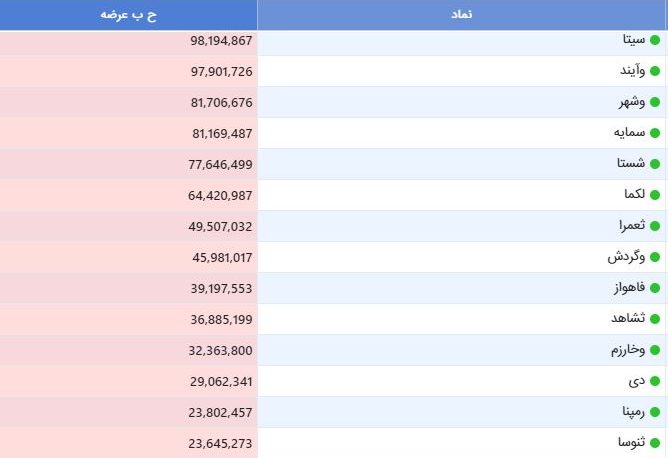Viewport: 668px width, 458px height.
Task: Open symbol ثعمرا
Action: [632, 225]
